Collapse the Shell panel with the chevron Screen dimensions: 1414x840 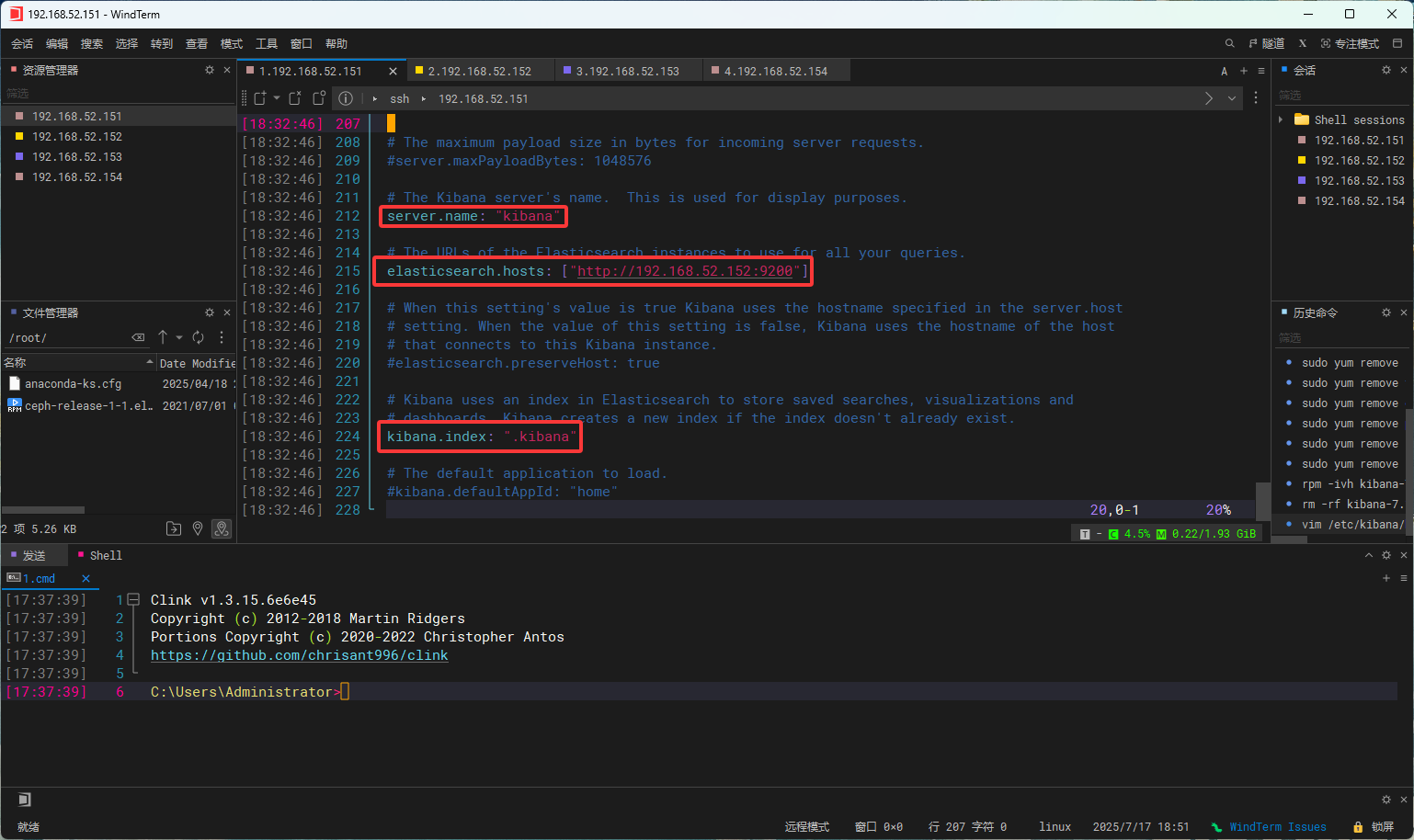point(1369,554)
